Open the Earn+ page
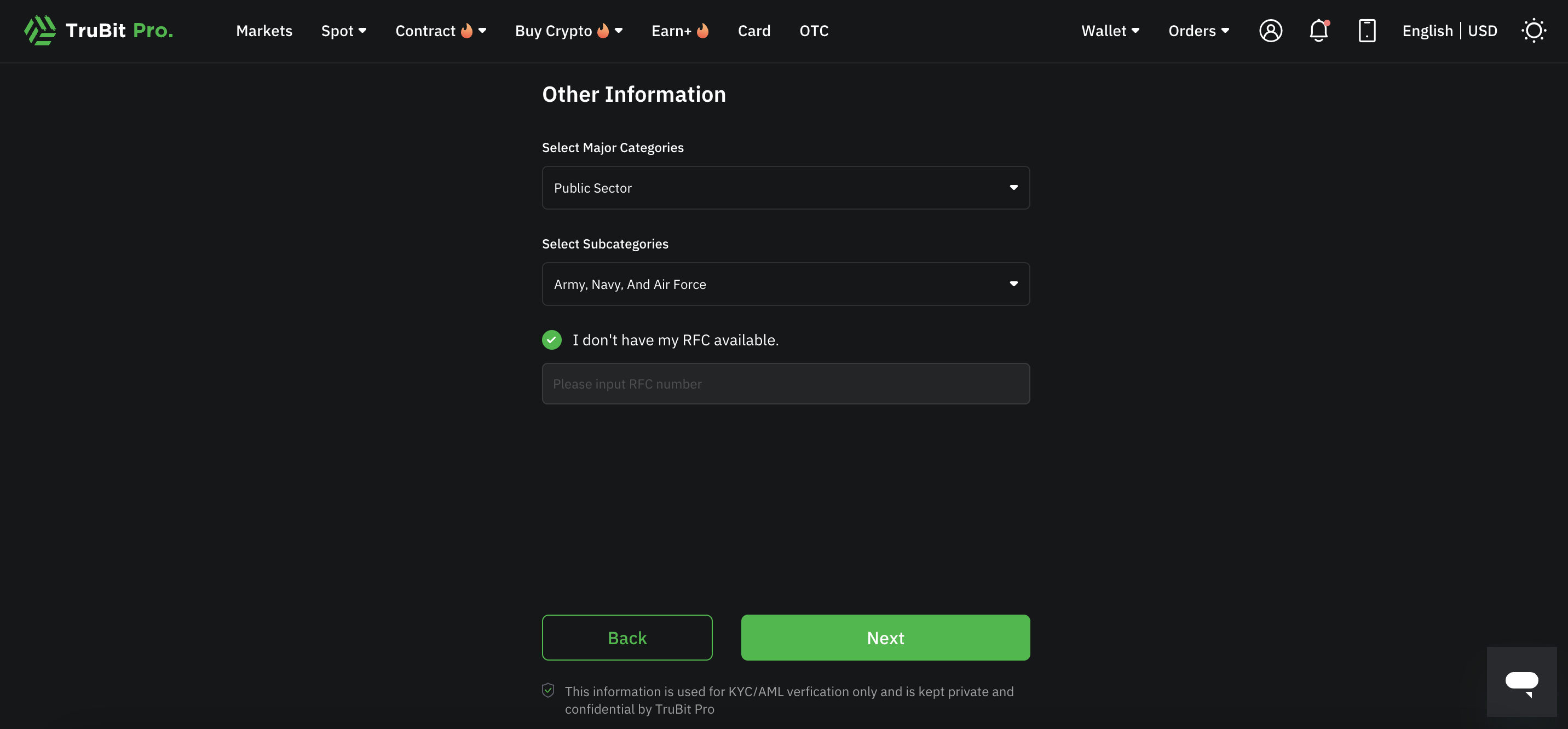The image size is (1568, 729). pos(671,31)
